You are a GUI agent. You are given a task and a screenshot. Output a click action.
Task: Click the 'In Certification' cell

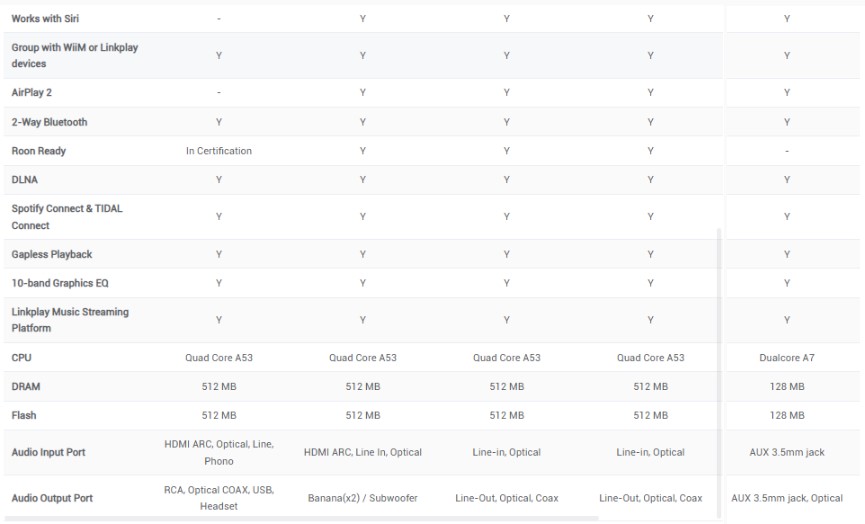pos(219,151)
